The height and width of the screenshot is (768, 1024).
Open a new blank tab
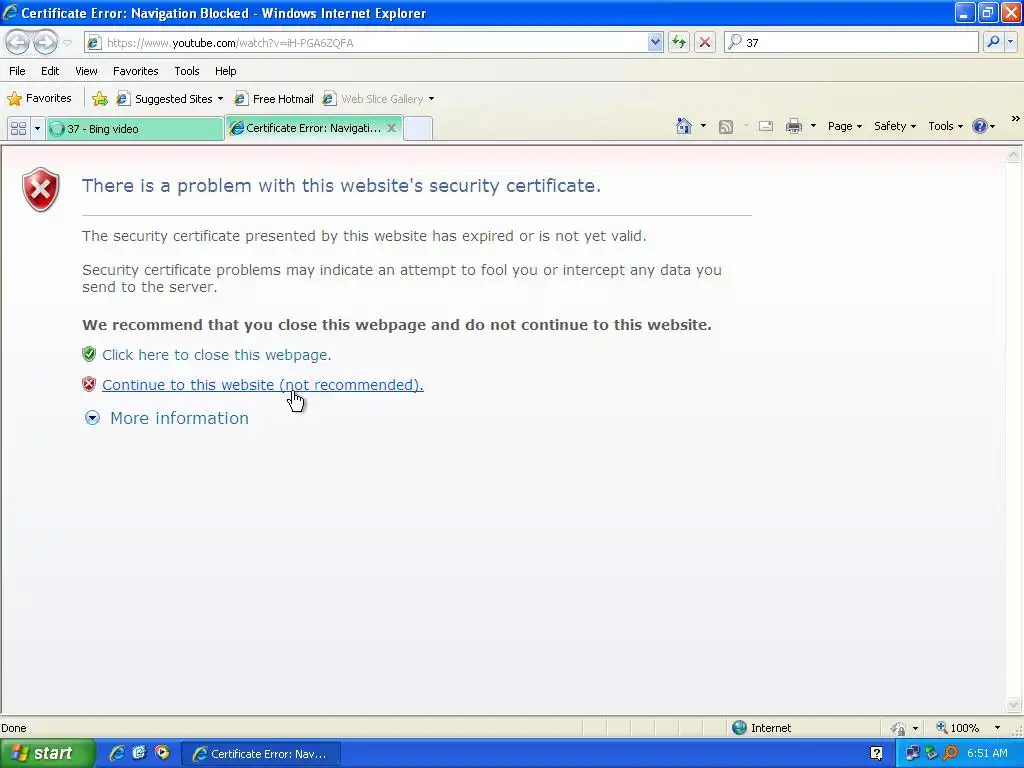point(418,129)
